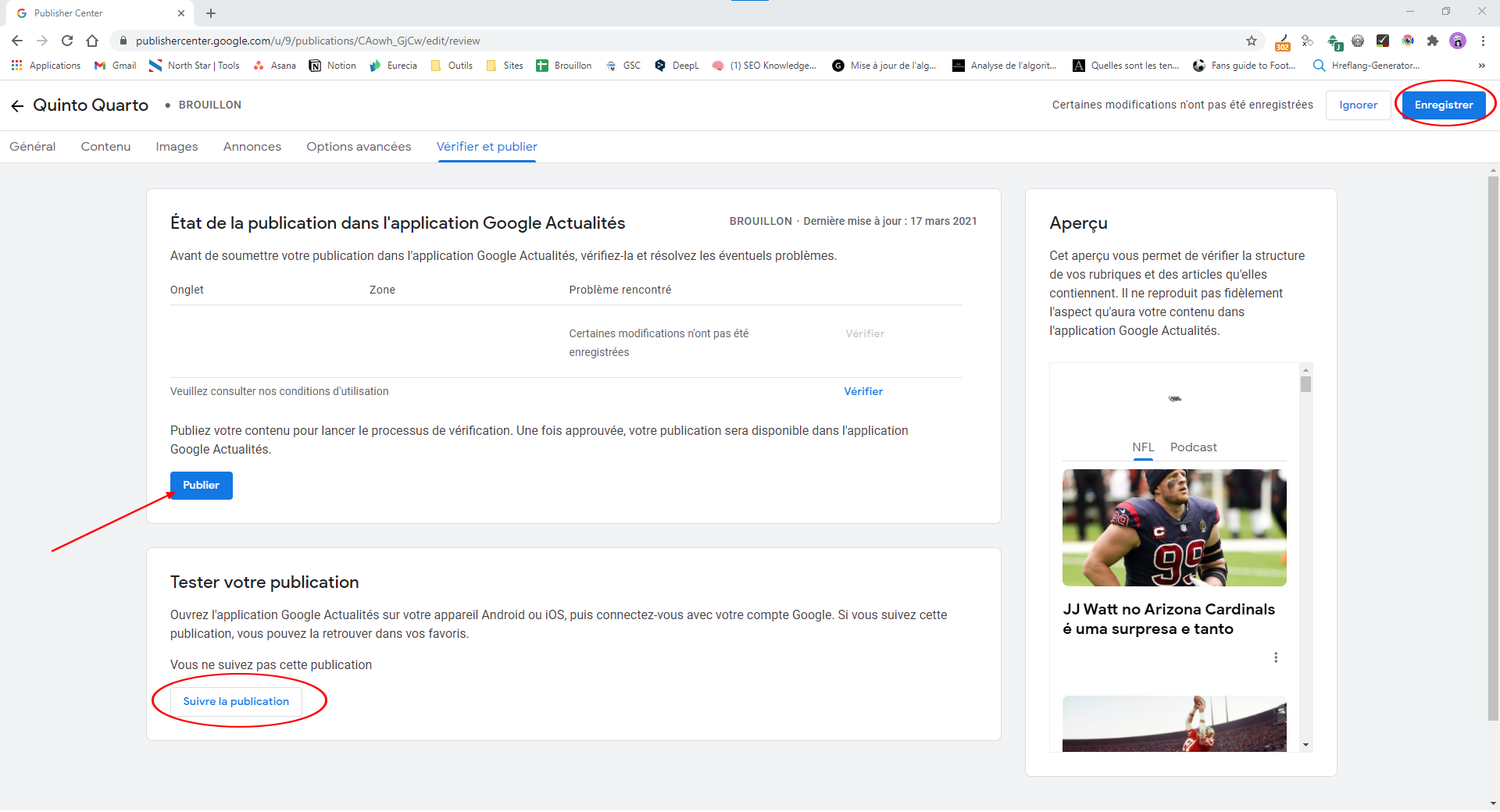The width and height of the screenshot is (1500, 812).
Task: Open the Chrome three-dot menu
Action: (1483, 41)
